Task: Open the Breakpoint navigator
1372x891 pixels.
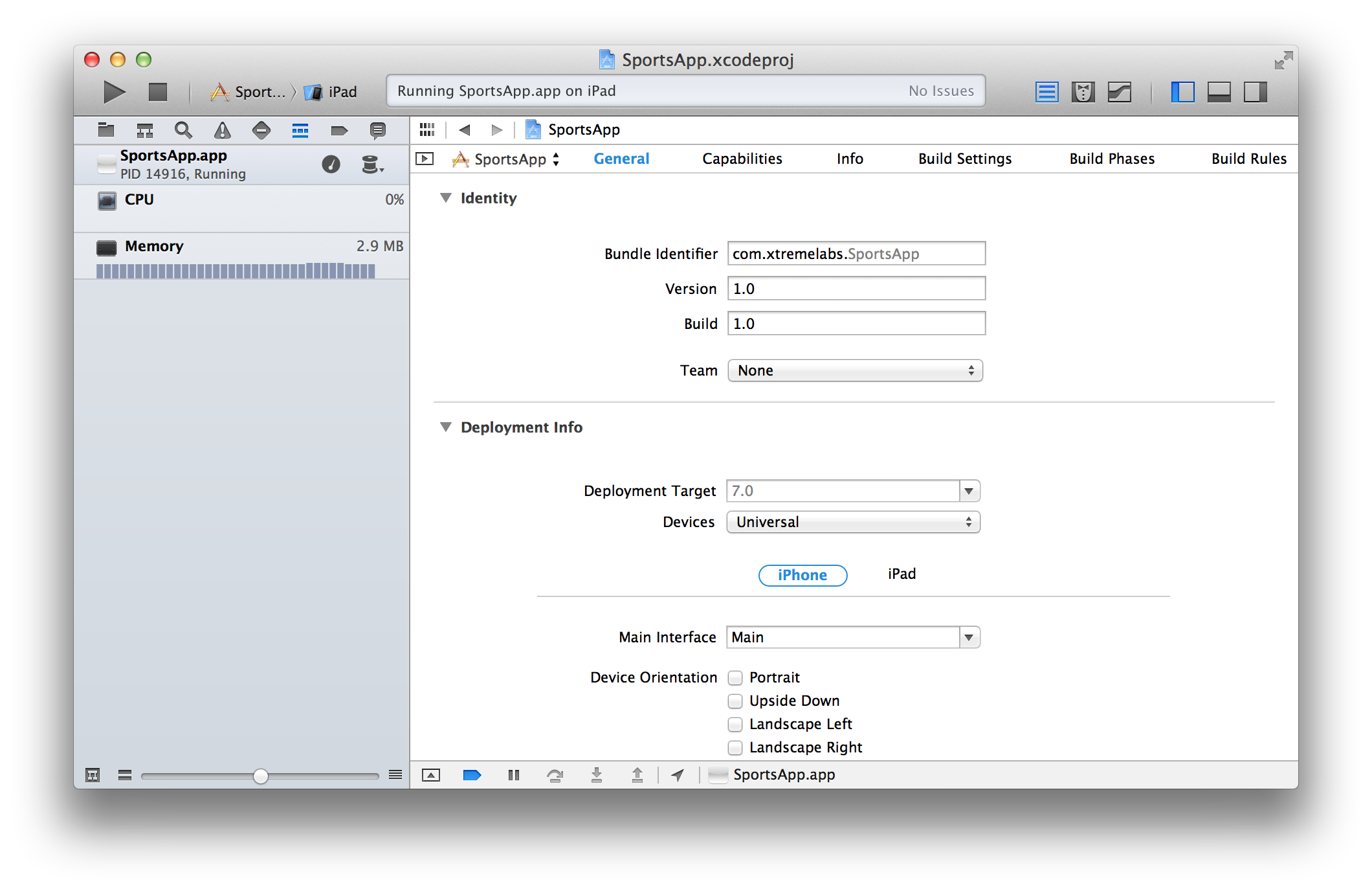Action: [338, 130]
